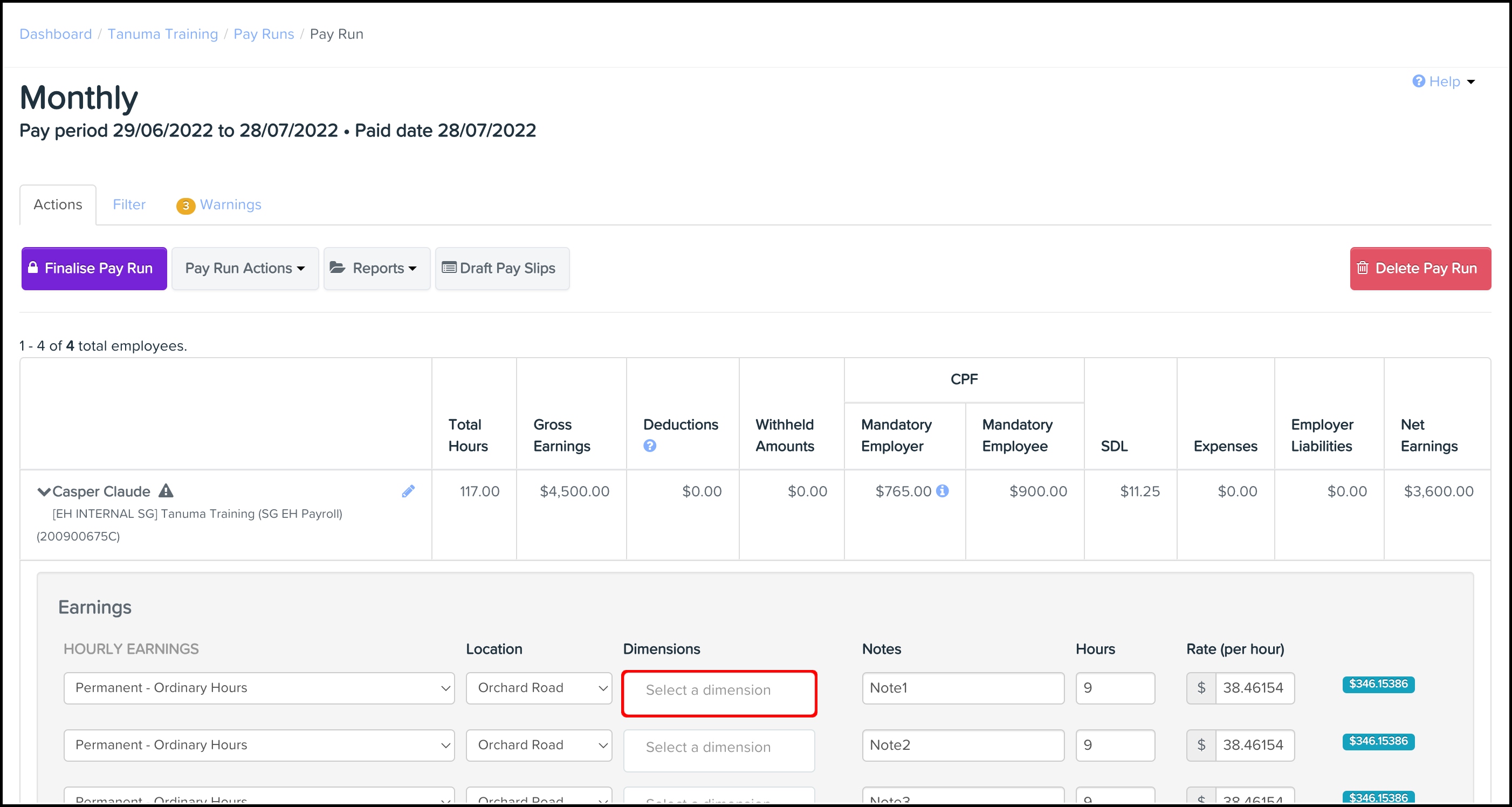Click the hourly rate field in Note2 row
Viewport: 1512px width, 807px height.
[x=1254, y=745]
